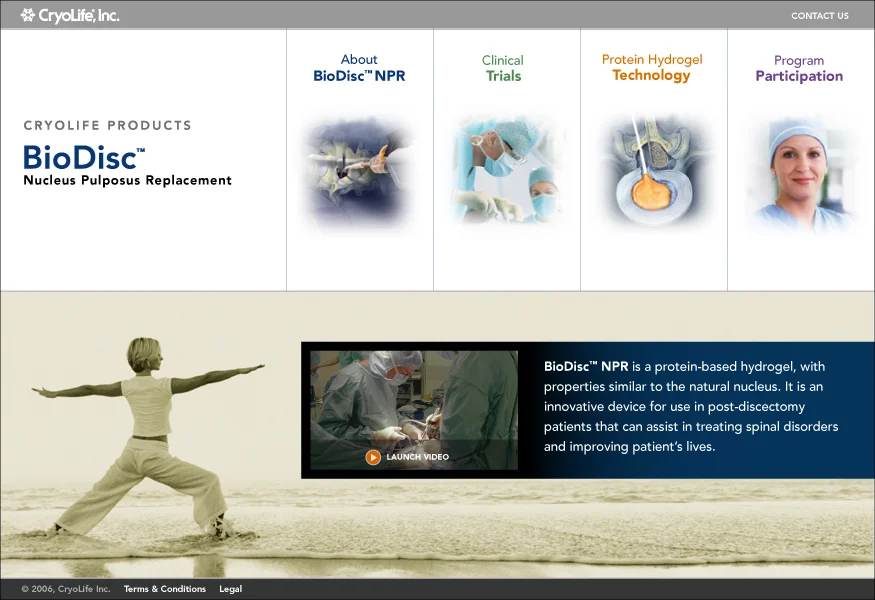This screenshot has width=875, height=600.
Task: Click the Launch Video label
Action: 417,457
